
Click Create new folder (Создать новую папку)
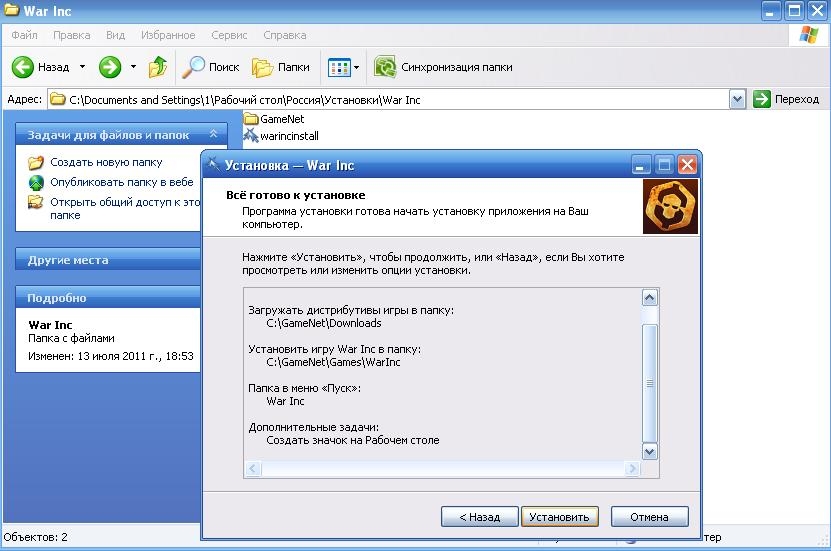(x=106, y=162)
